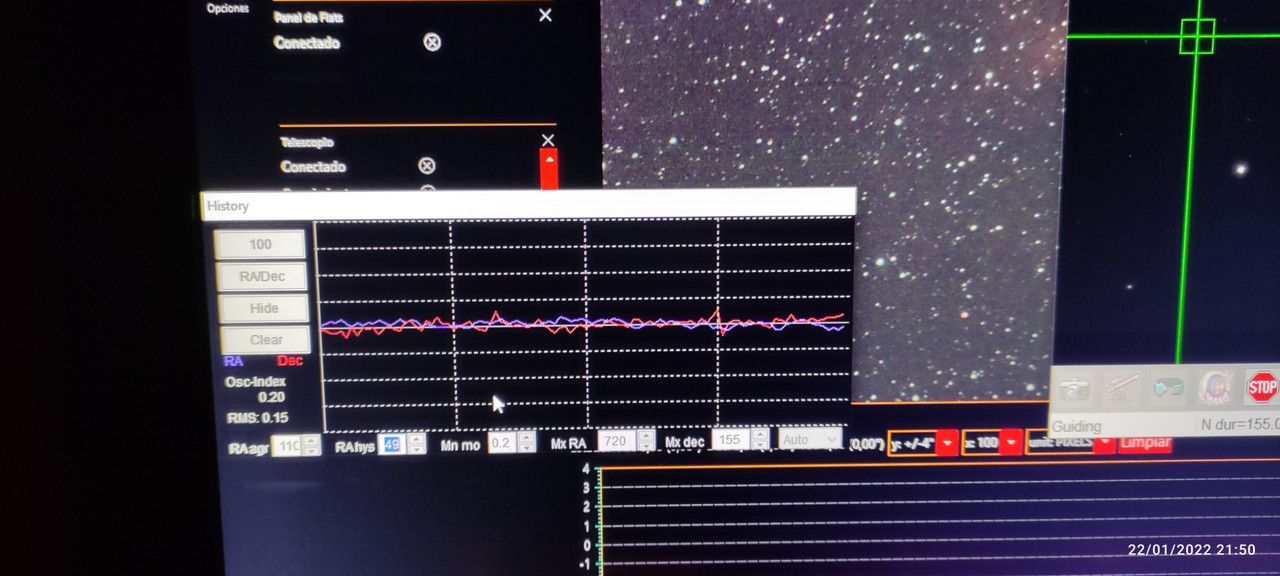
Task: Click the 'N dur=155.0' status text
Action: pos(1239,425)
